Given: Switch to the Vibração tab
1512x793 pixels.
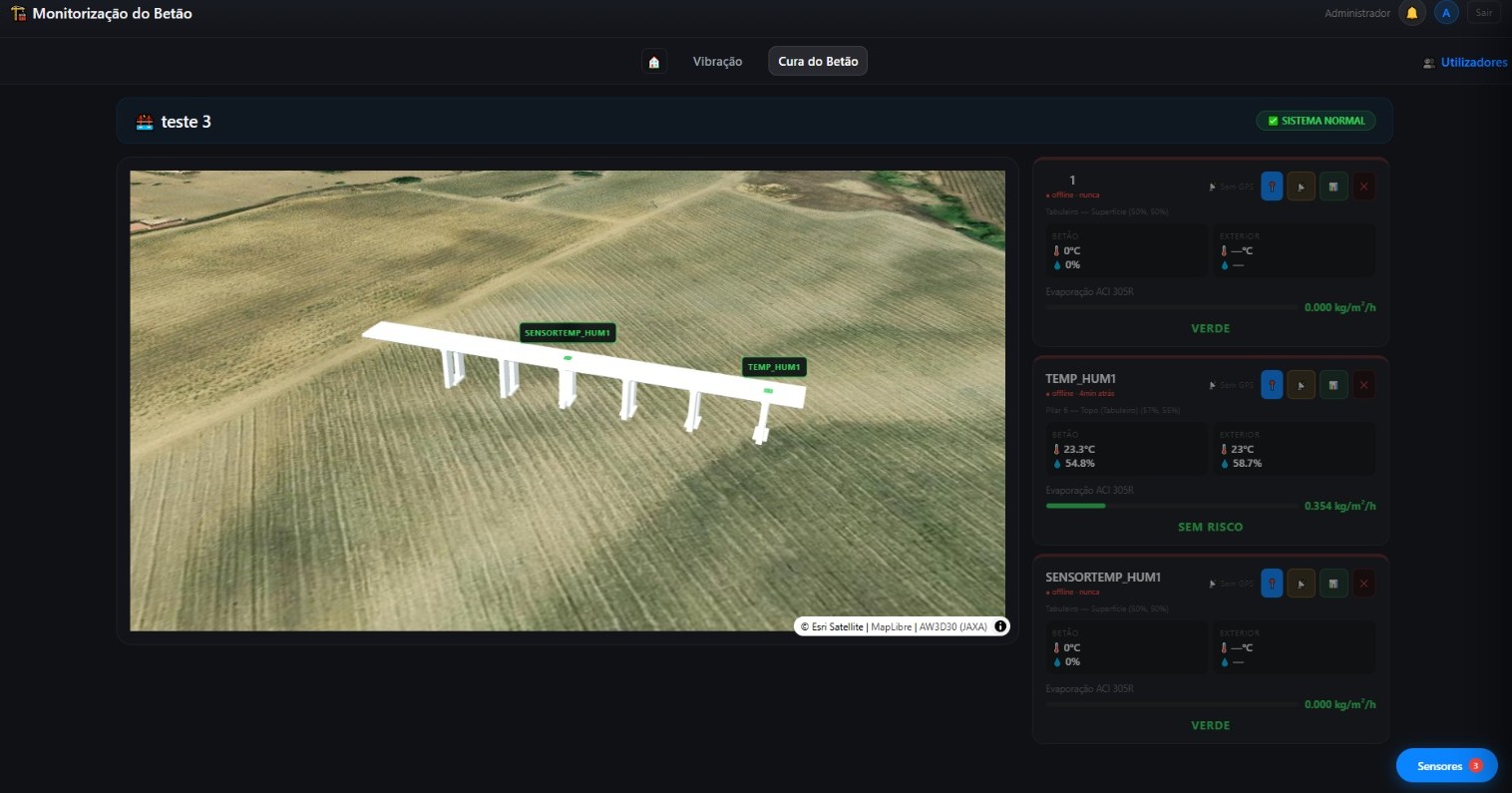Looking at the screenshot, I should click(x=718, y=62).
